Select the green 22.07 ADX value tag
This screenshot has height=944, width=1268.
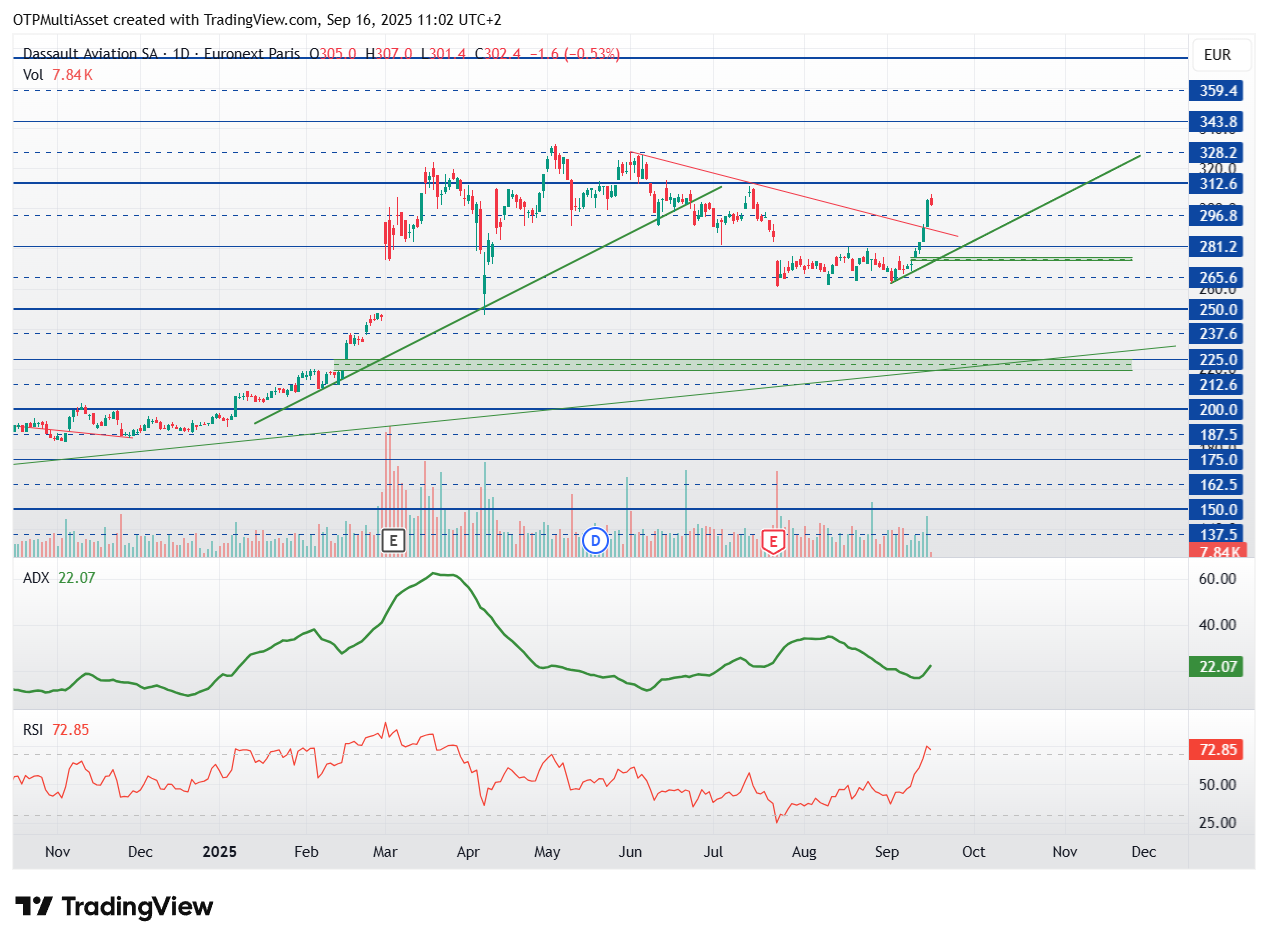(1215, 666)
